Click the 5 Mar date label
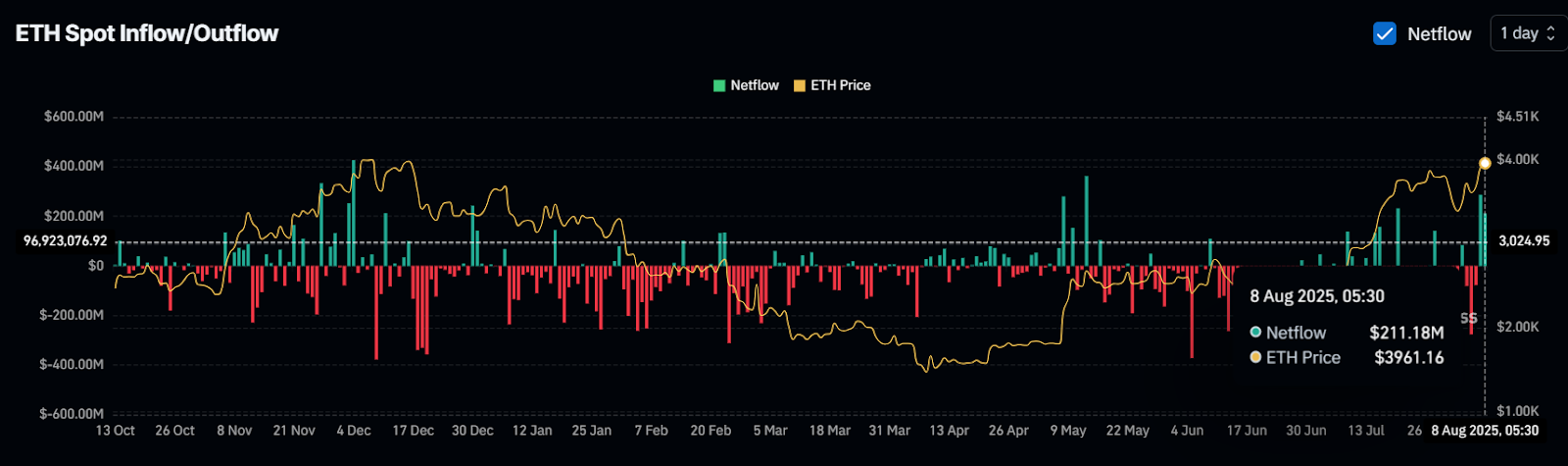The height and width of the screenshot is (466, 1568). point(770,431)
